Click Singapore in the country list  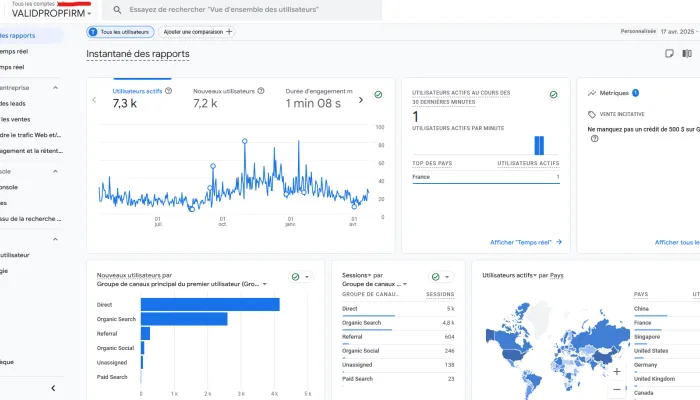click(646, 337)
